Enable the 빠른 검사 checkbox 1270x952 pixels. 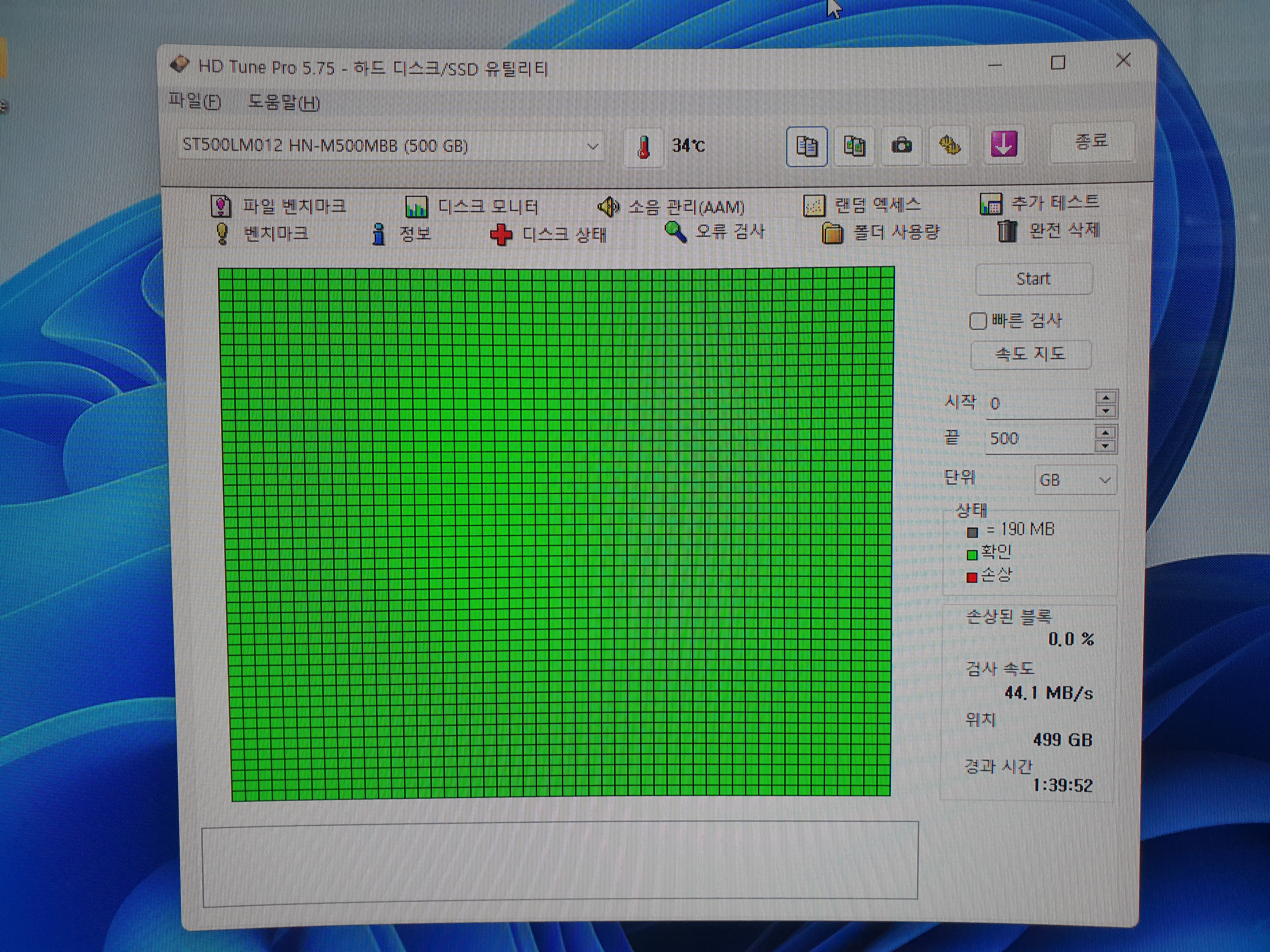pos(978,321)
